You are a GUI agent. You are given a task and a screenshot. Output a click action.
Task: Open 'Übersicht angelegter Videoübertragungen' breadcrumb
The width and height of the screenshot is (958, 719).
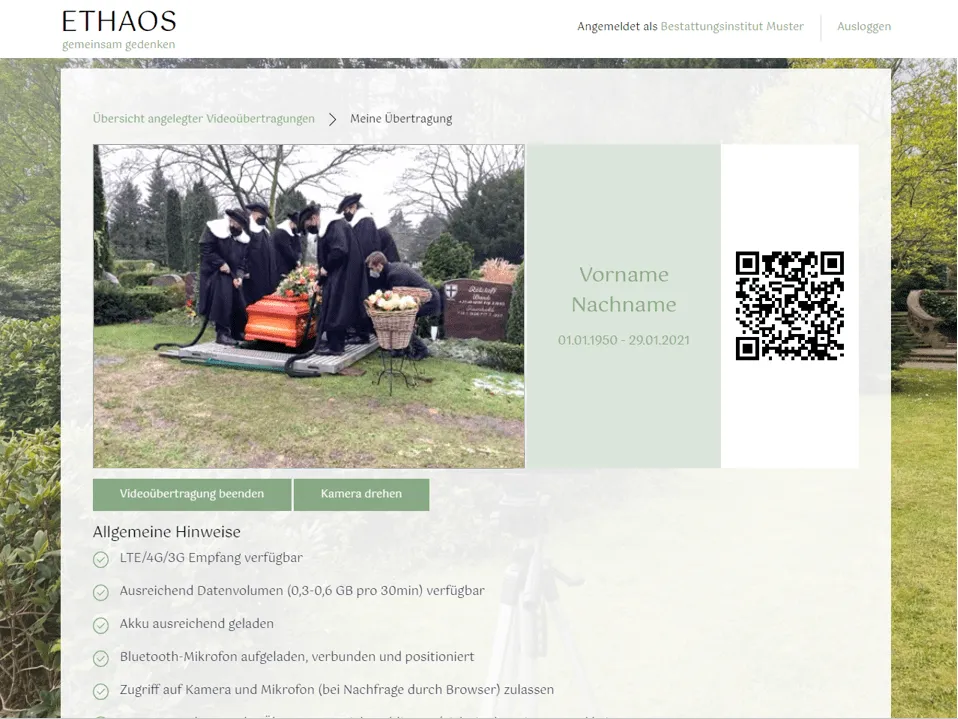(x=203, y=119)
